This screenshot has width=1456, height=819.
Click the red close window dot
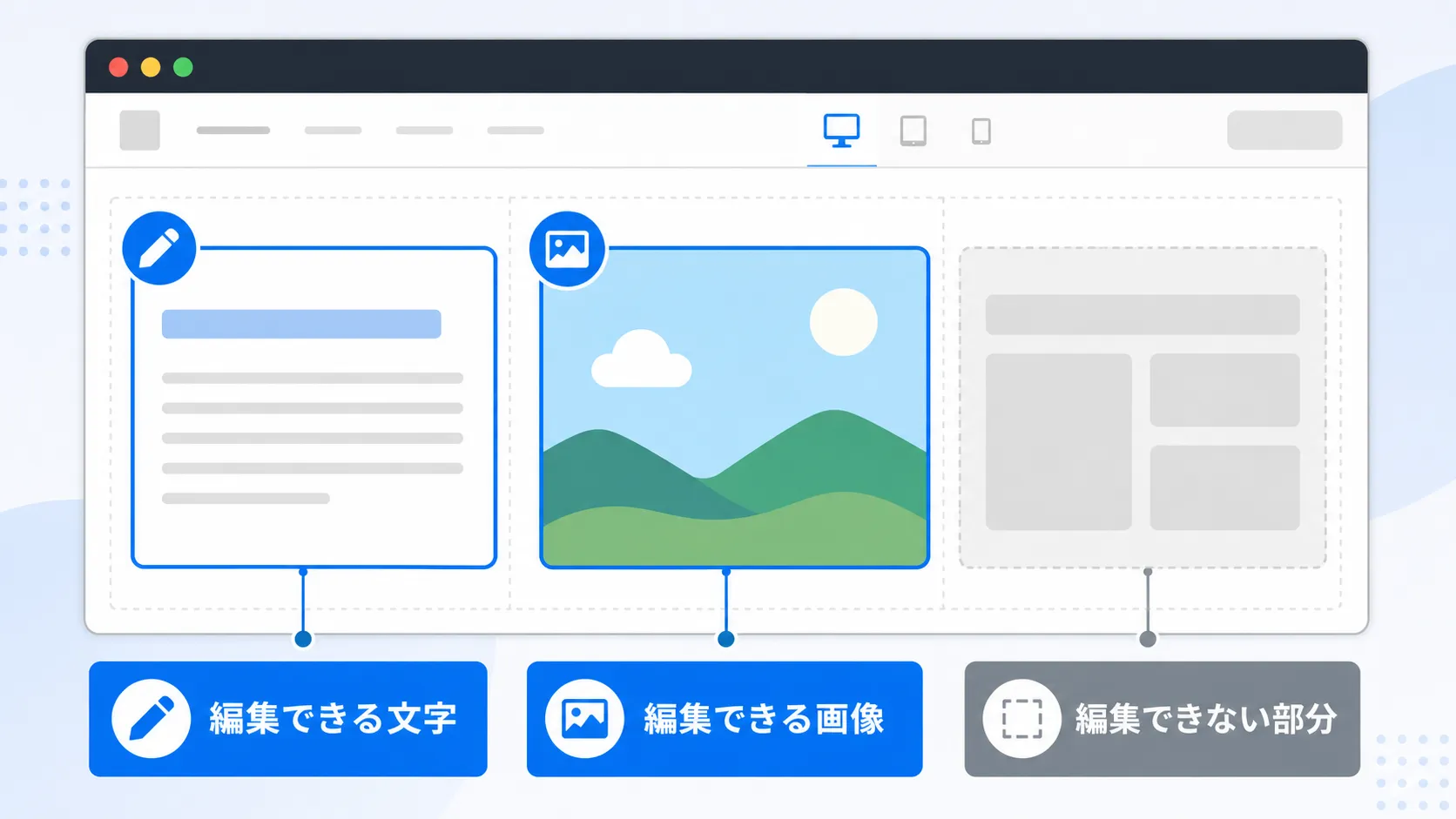tap(118, 67)
